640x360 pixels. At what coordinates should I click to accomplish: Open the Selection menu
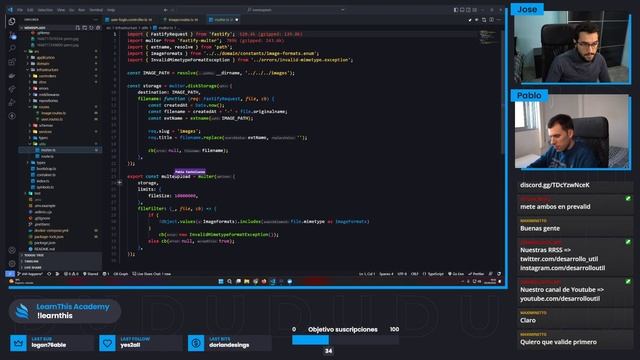click(x=45, y=10)
